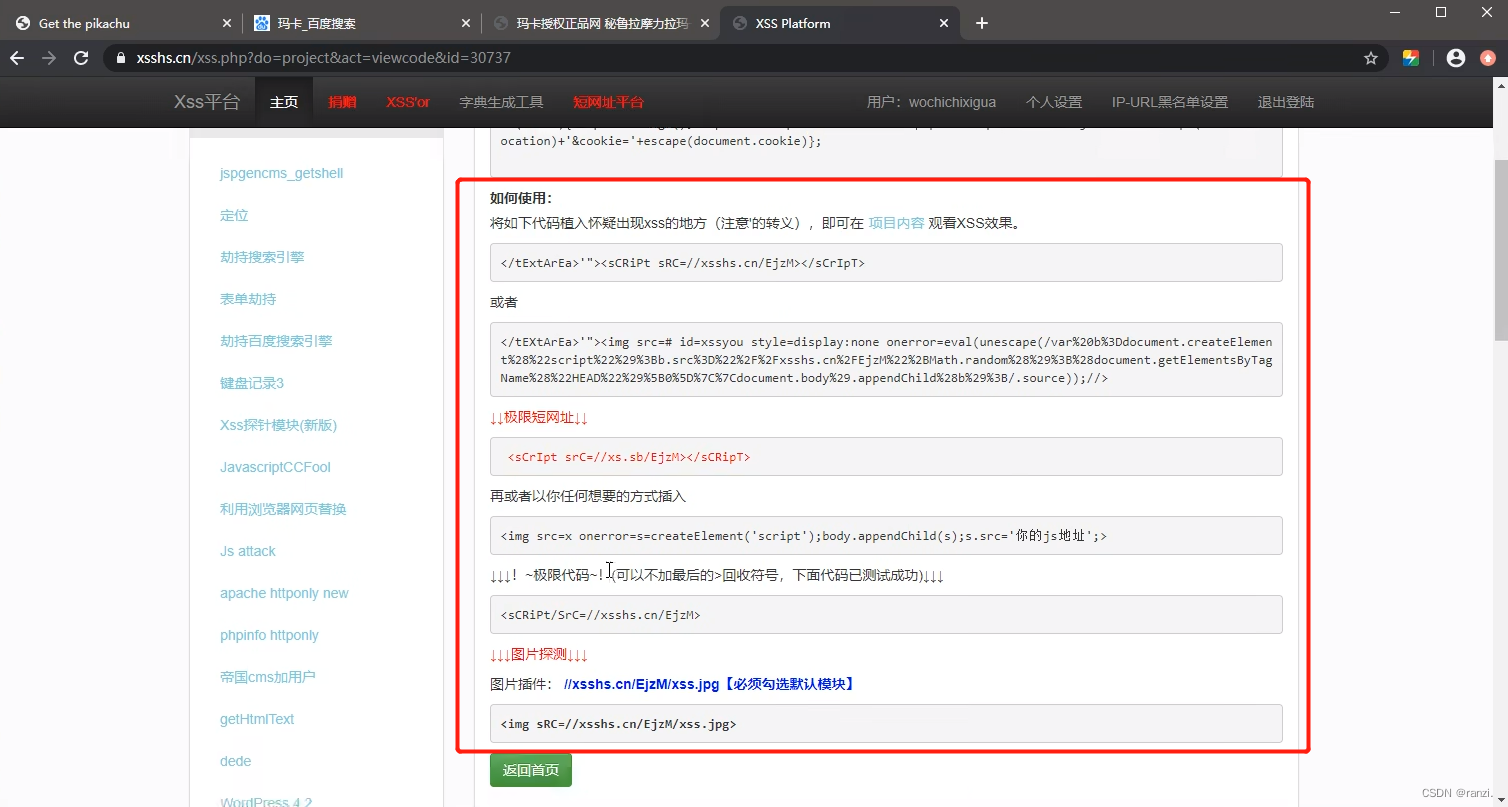This screenshot has height=807, width=1508.
Task: Open 表单劫持 module
Action: click(x=248, y=299)
